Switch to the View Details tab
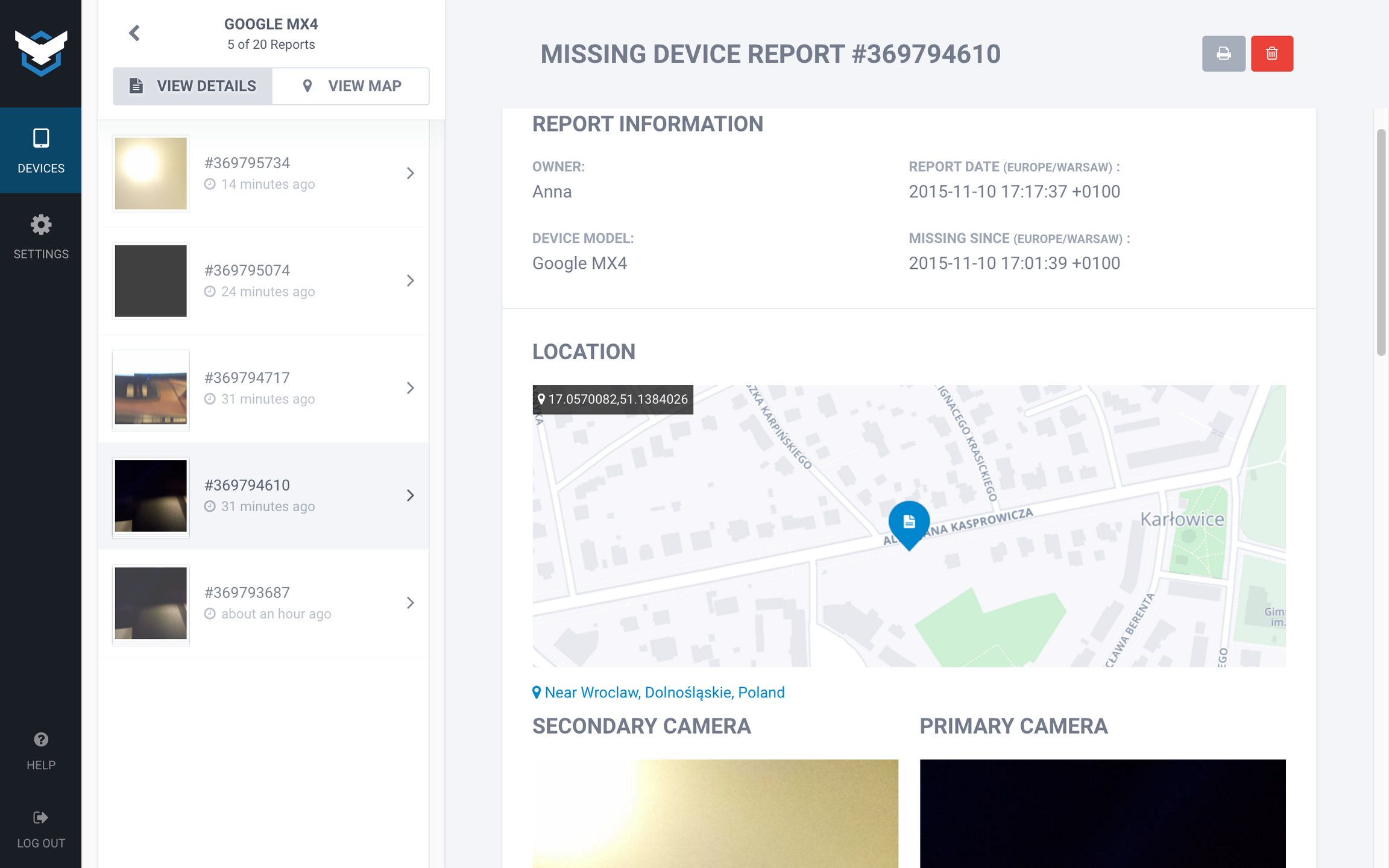 tap(192, 86)
